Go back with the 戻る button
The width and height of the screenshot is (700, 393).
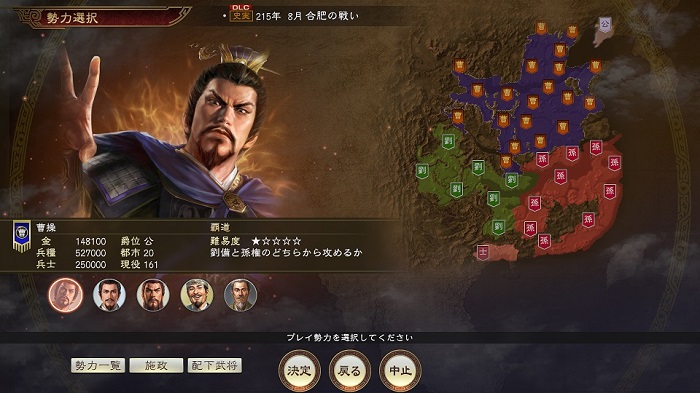350,370
